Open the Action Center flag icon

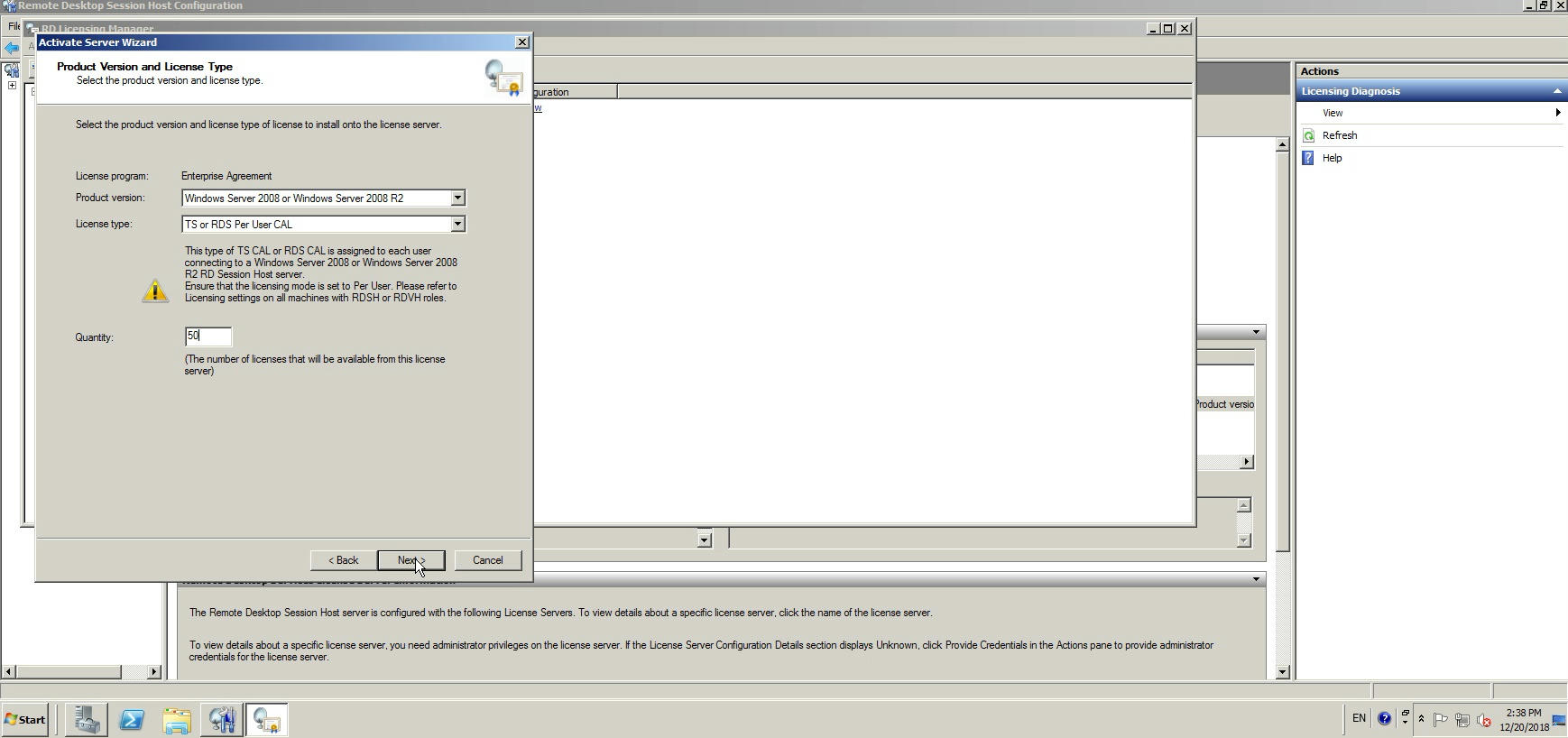[x=1441, y=719]
